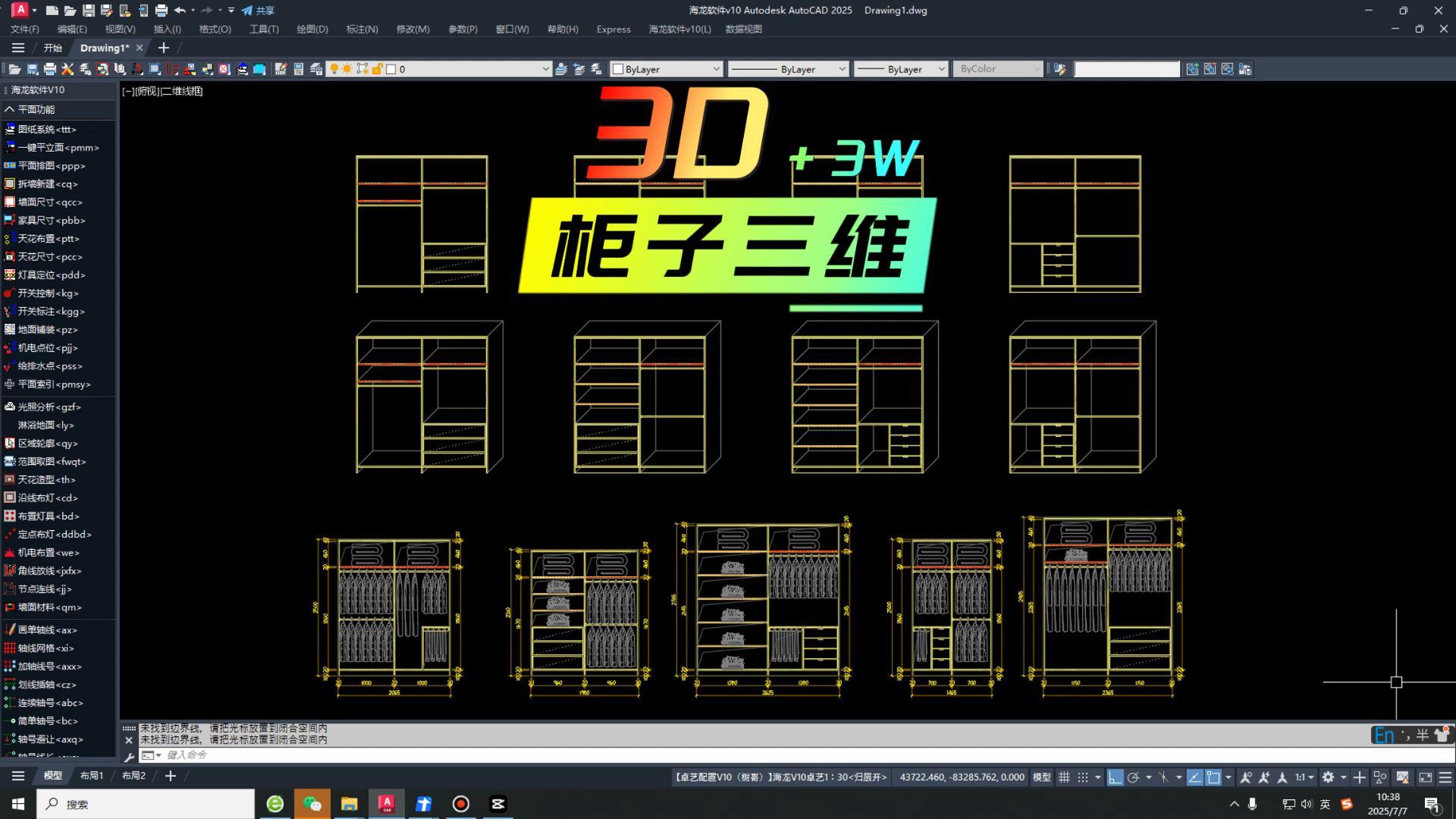Viewport: 1456px width, 819px height.
Task: Open the 标注(N) menu
Action: point(362,29)
